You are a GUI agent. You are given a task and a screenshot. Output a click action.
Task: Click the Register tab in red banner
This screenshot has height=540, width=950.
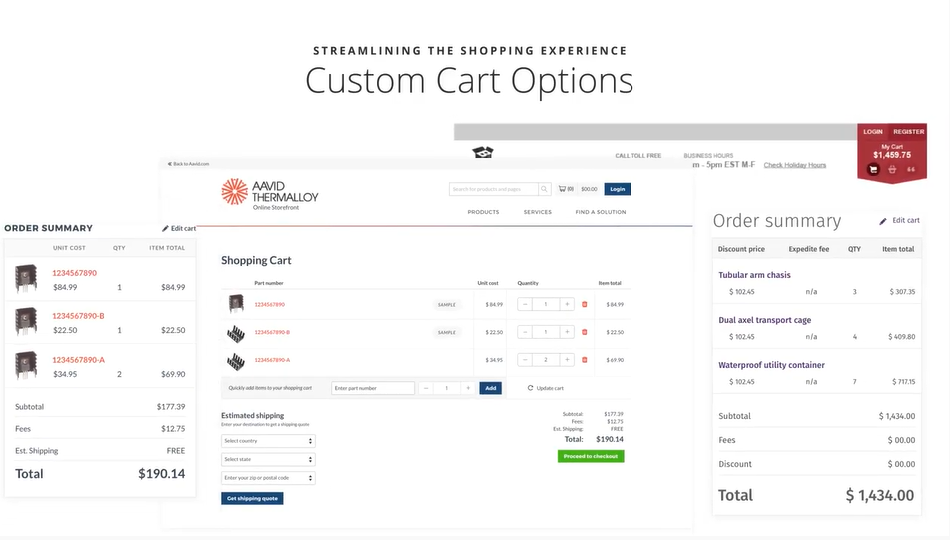pos(908,132)
